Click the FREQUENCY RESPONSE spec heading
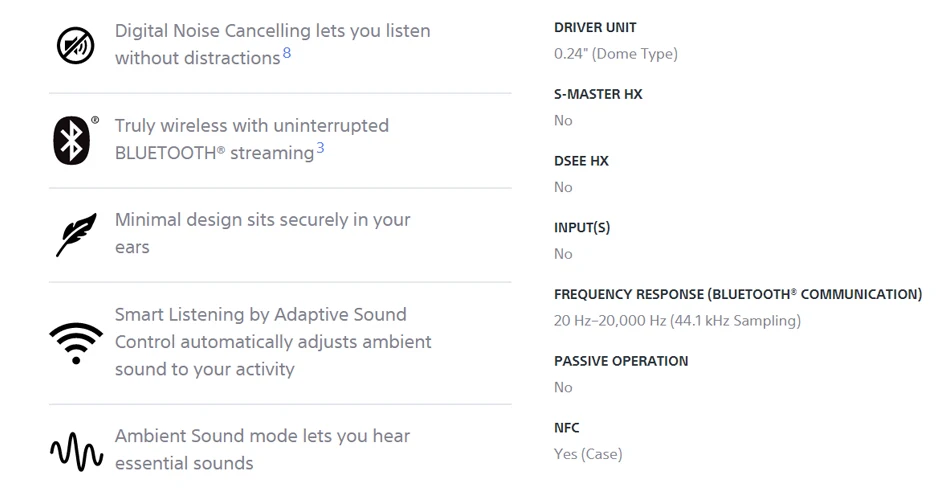Viewport: 950px width, 491px height. click(x=737, y=294)
